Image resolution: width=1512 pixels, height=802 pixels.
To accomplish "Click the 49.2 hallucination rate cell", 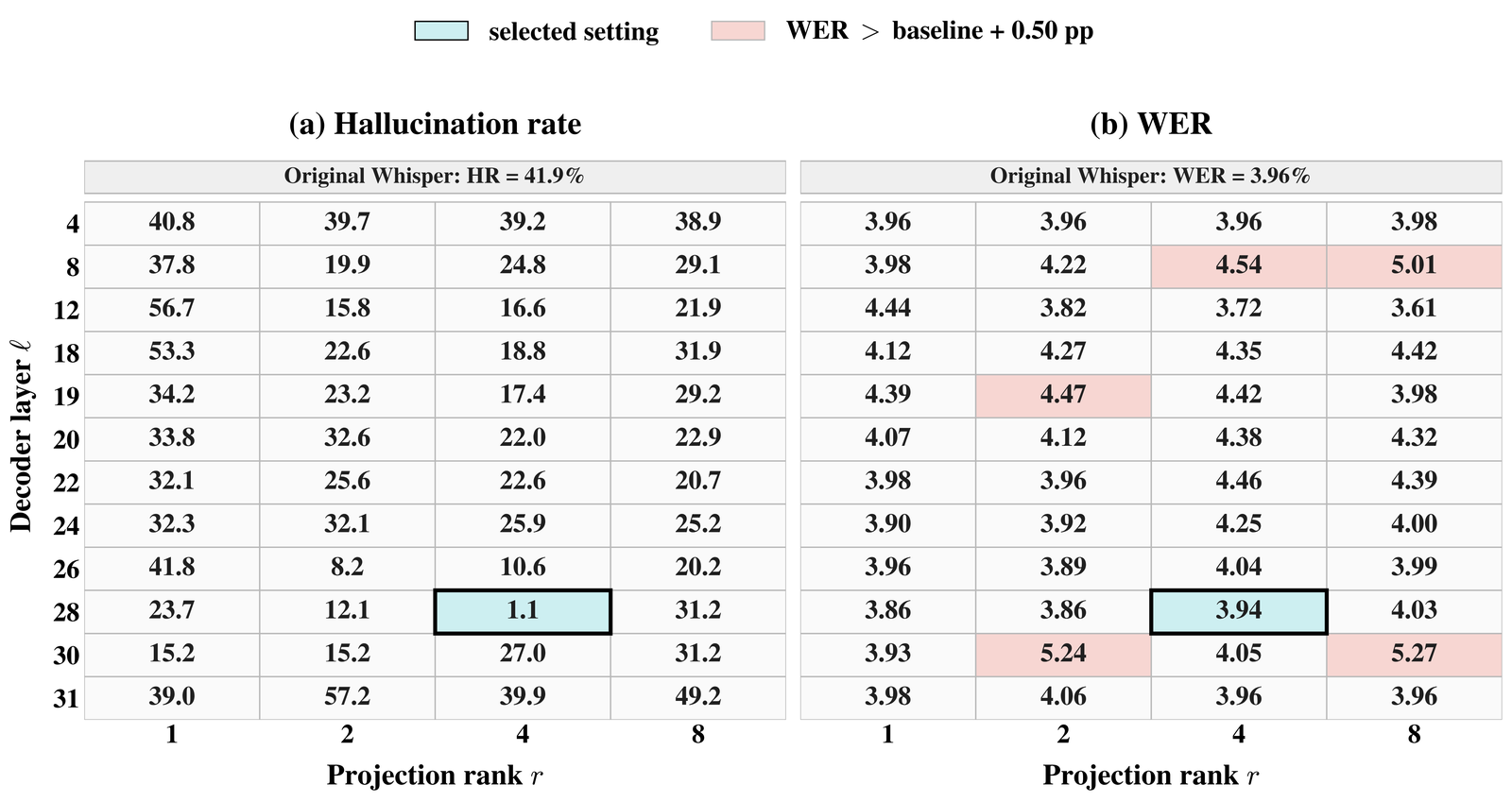I will point(698,697).
